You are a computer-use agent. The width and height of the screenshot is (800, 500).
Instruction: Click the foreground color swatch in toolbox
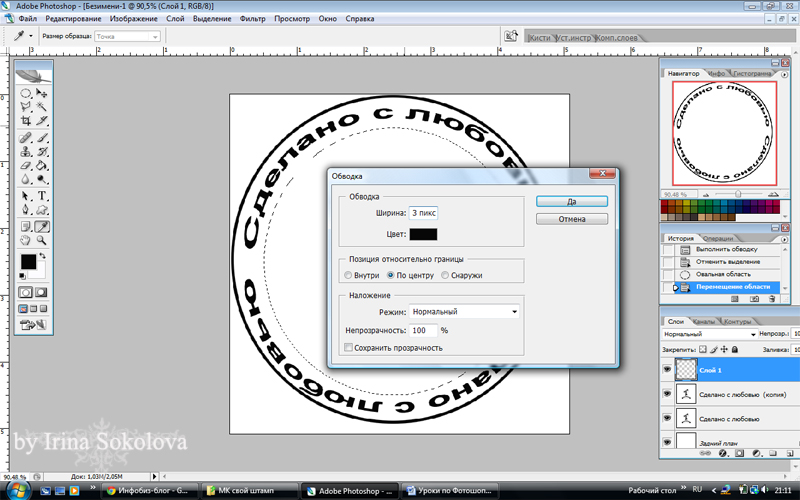click(x=28, y=262)
